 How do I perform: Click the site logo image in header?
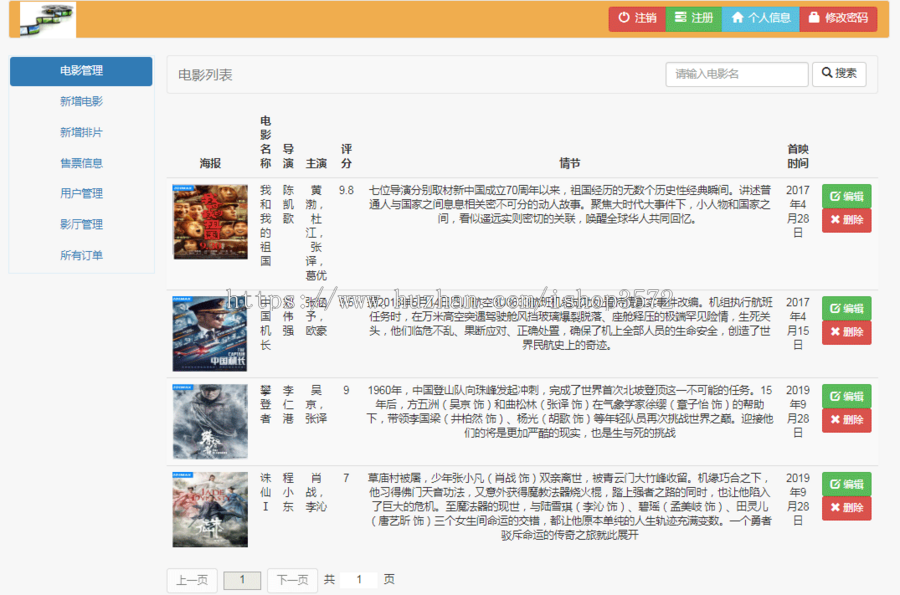pos(48,20)
